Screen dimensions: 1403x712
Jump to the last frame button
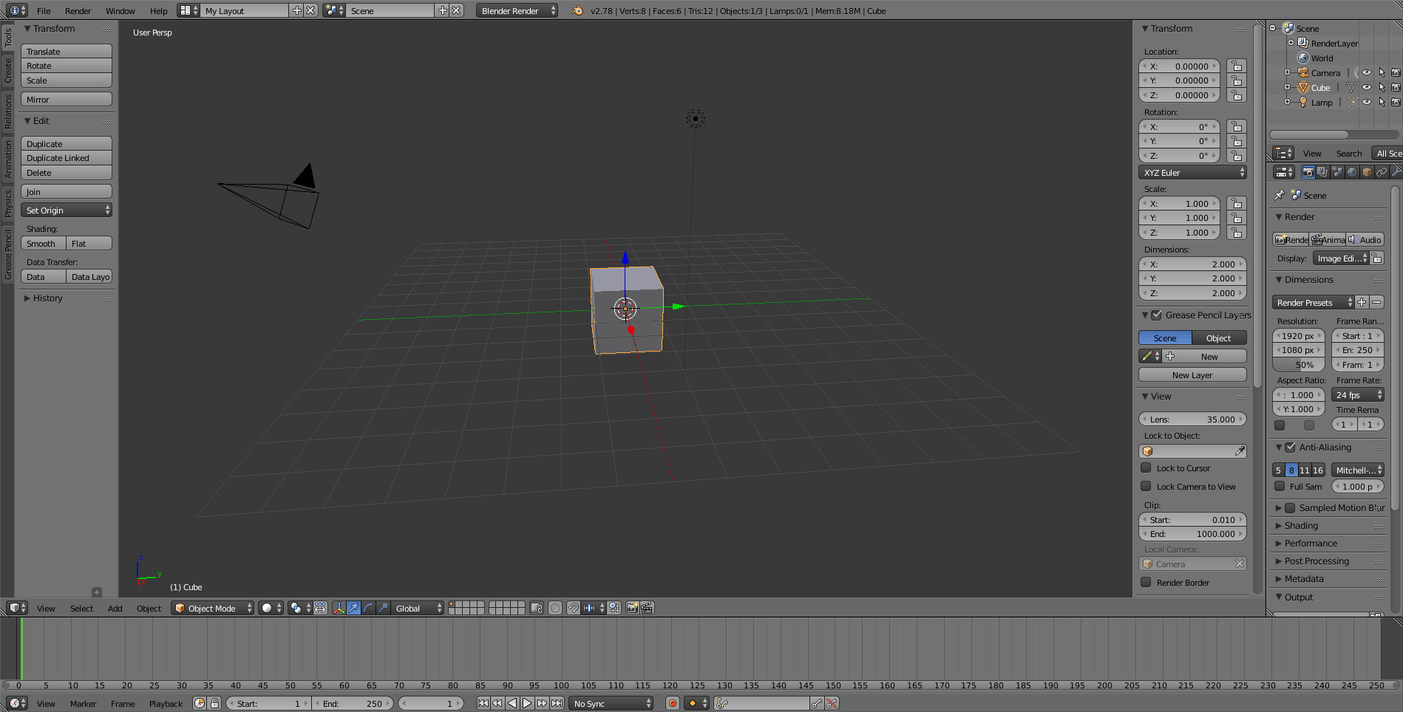coord(557,704)
